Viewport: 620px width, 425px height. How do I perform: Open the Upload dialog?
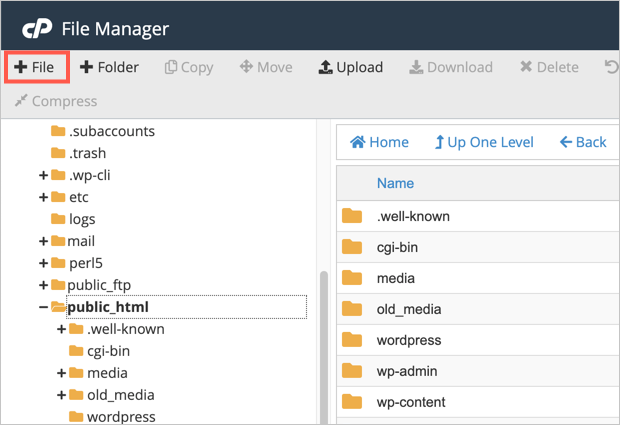point(351,67)
